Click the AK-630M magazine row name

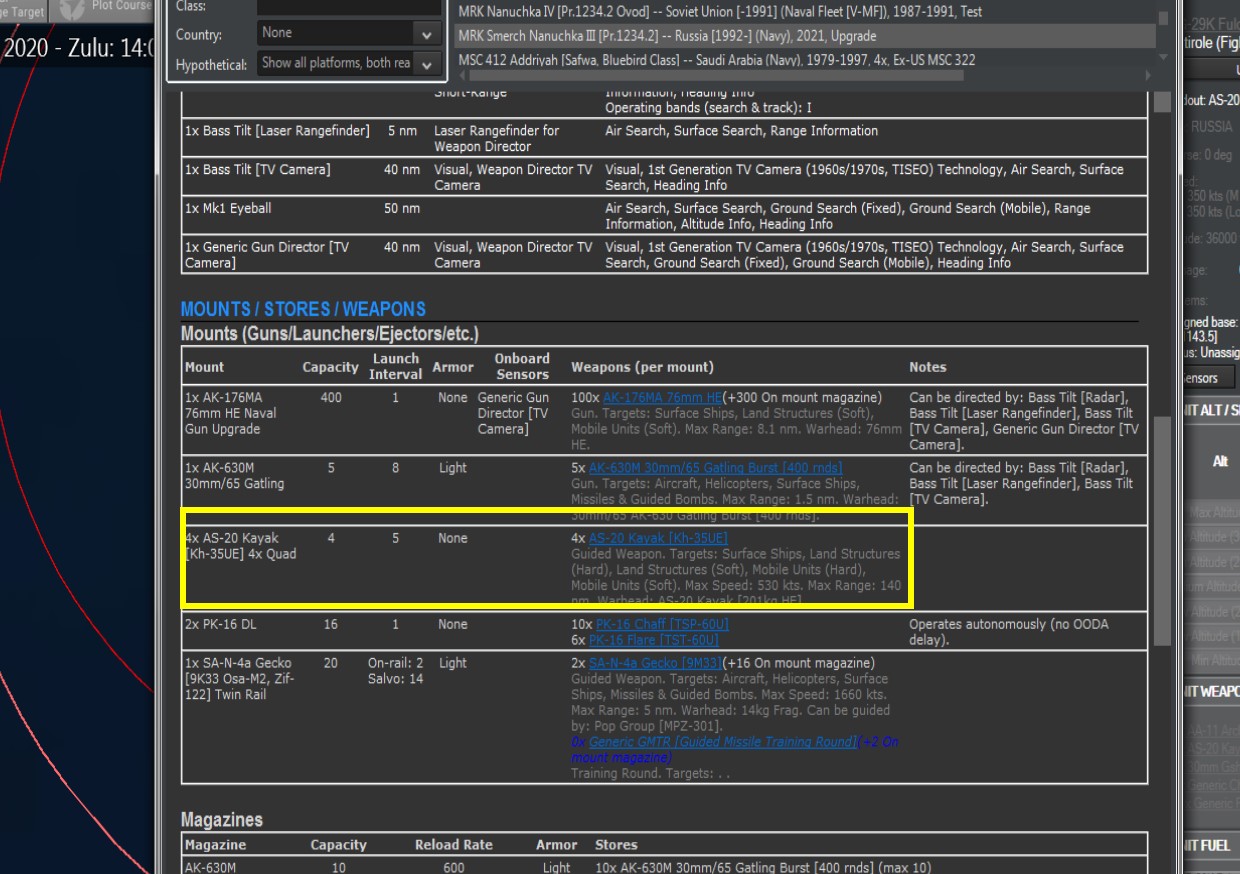(210, 868)
